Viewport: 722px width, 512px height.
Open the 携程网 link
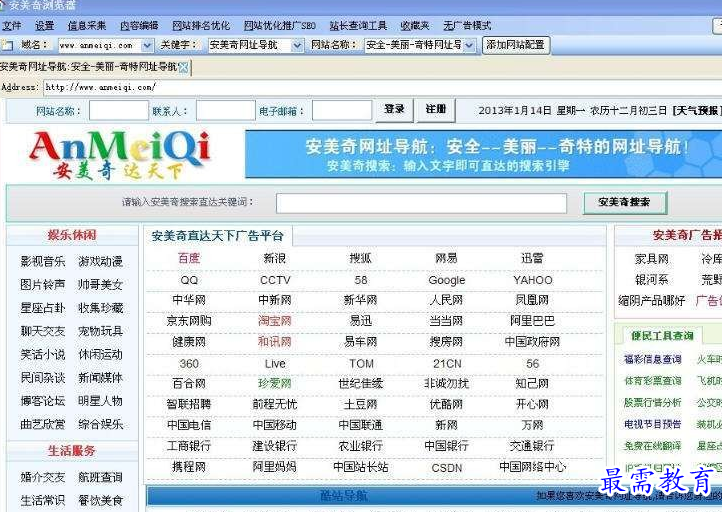point(189,467)
